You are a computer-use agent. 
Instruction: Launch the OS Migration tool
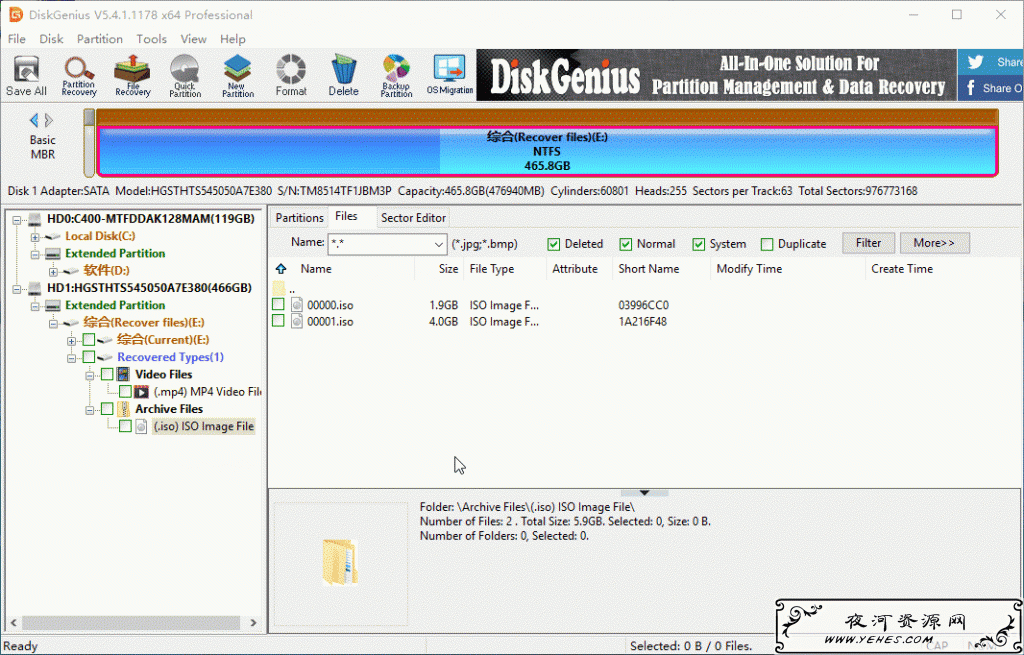[449, 76]
